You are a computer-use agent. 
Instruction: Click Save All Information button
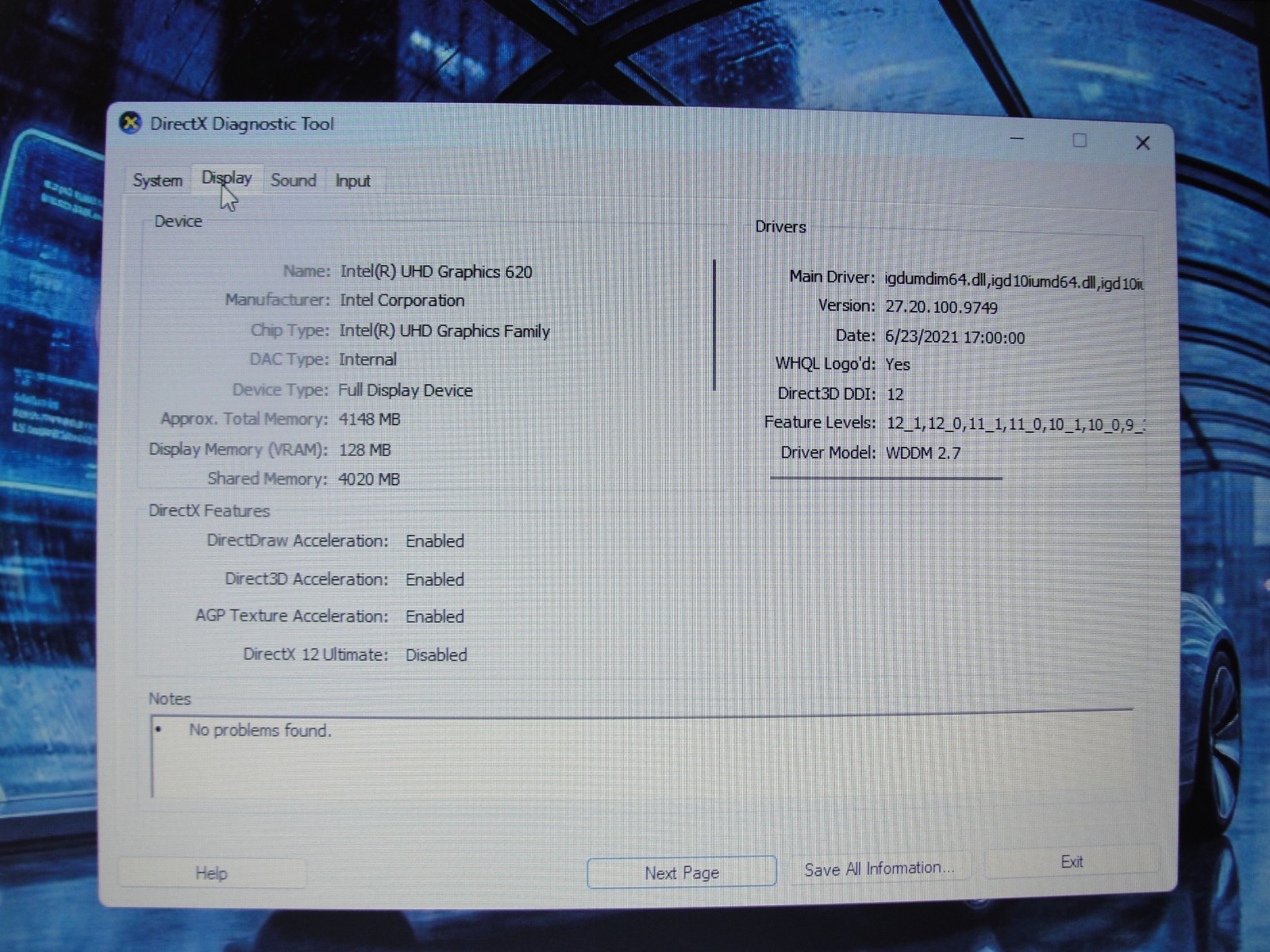(x=879, y=869)
